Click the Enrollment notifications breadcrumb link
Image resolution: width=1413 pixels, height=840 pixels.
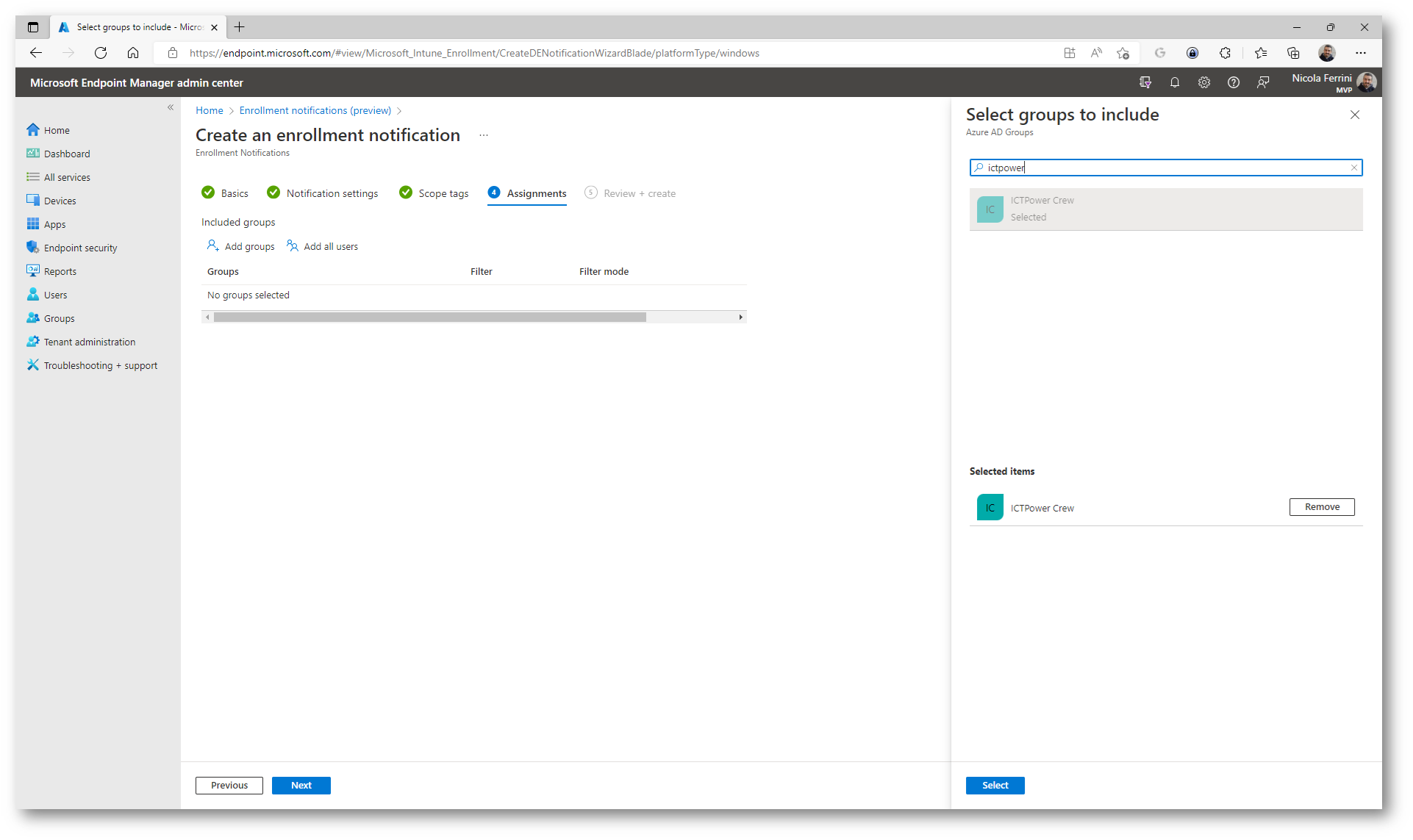[315, 110]
